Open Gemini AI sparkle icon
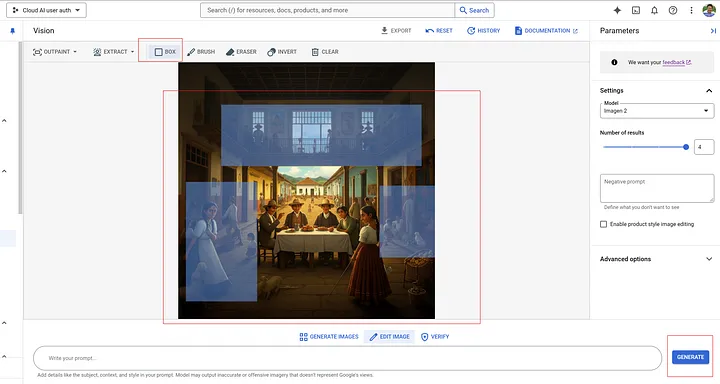Screen dimensions: 720x384 617,10
